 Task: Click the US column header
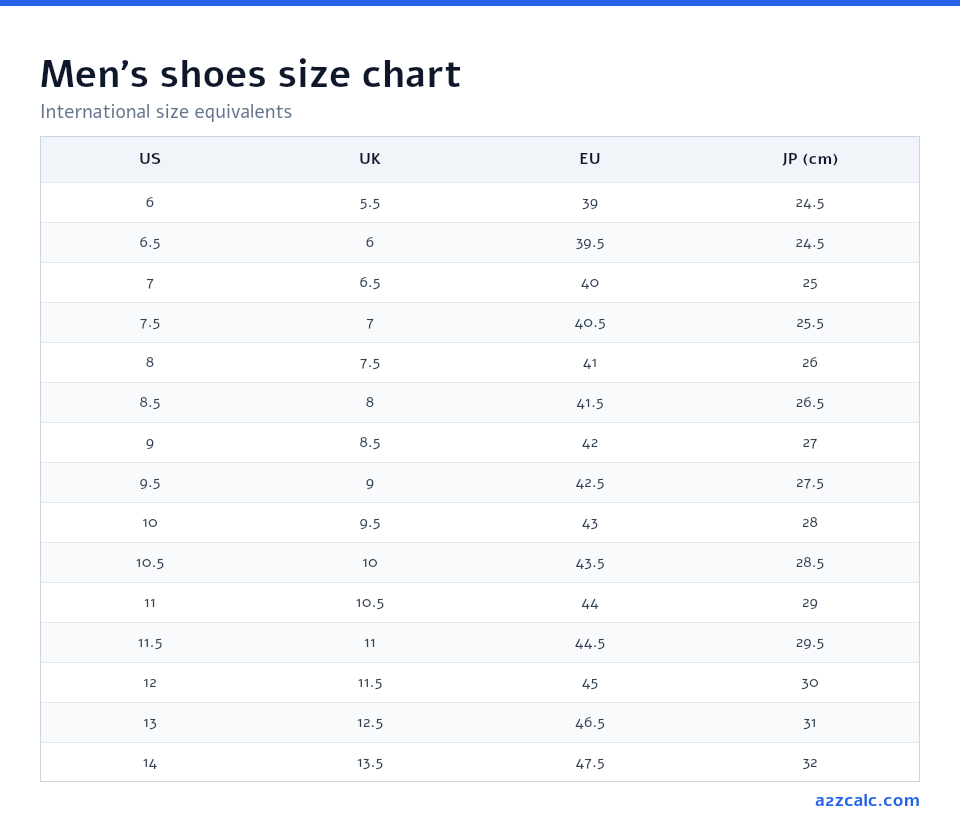[150, 159]
